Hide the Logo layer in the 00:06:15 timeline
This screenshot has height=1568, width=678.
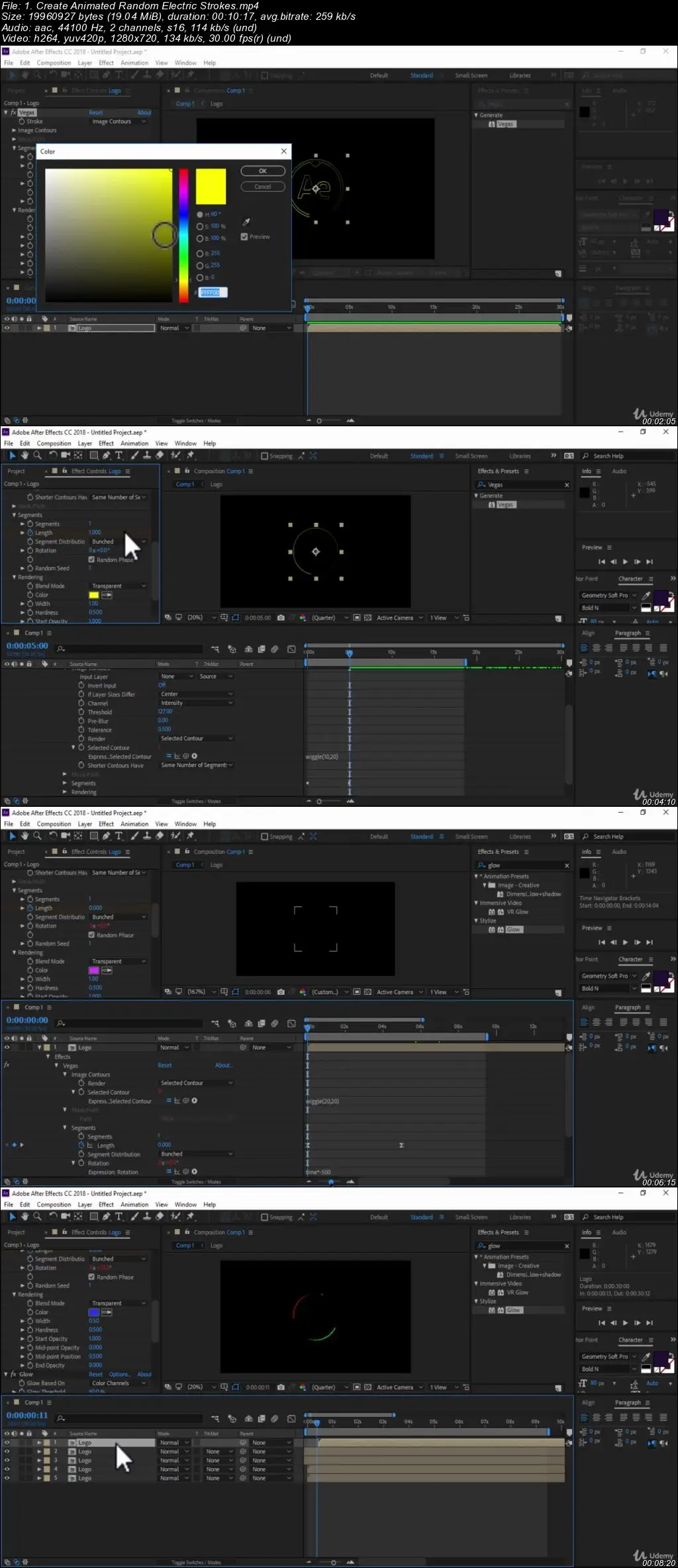click(7, 1048)
